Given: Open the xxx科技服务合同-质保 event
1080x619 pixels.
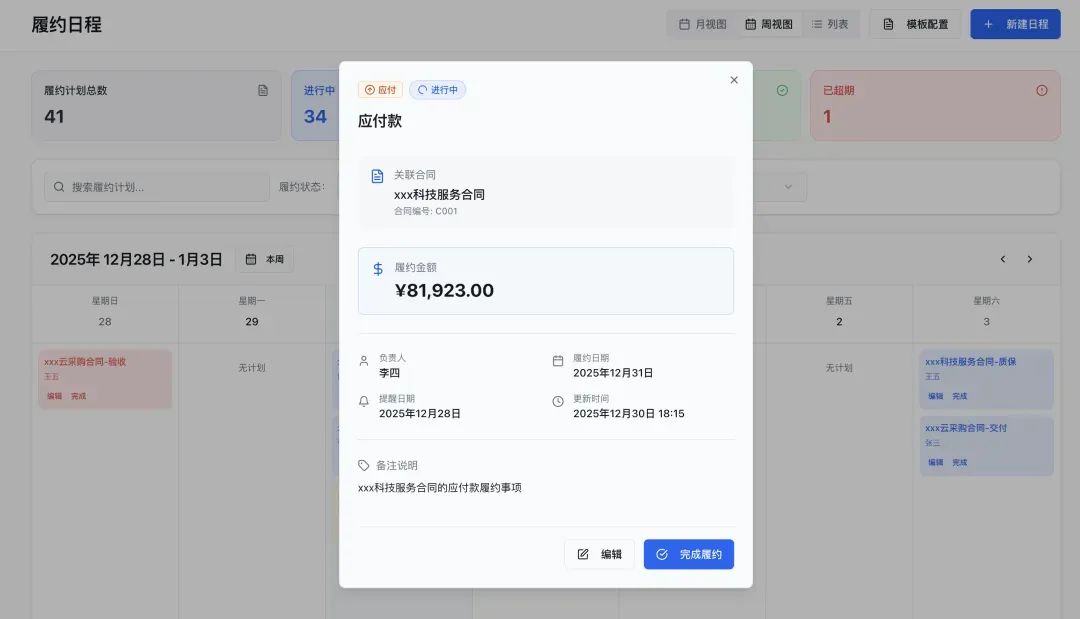Looking at the screenshot, I should click(986, 379).
